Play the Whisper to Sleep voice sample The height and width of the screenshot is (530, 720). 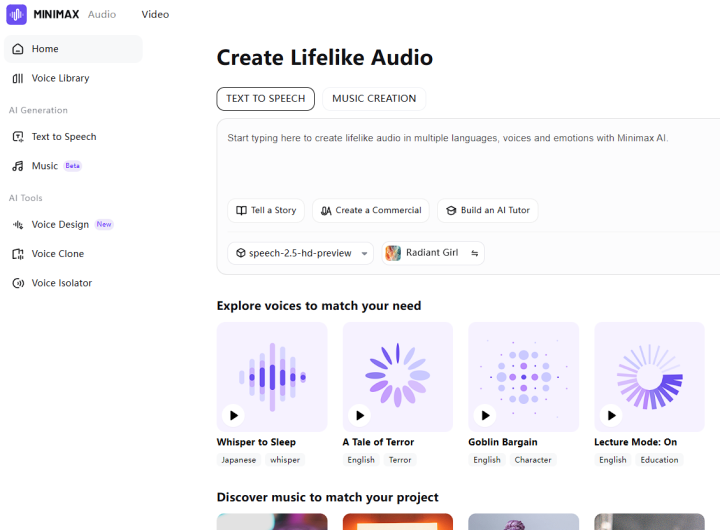pos(233,415)
